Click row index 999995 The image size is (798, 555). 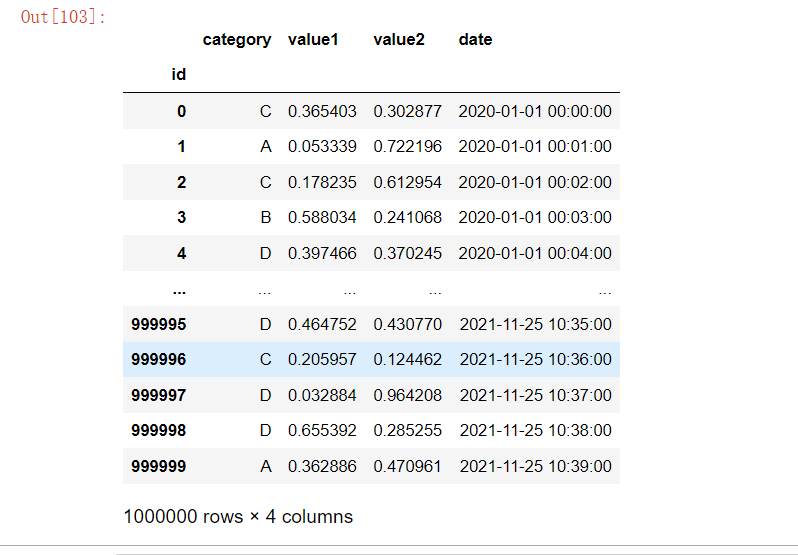point(158,325)
